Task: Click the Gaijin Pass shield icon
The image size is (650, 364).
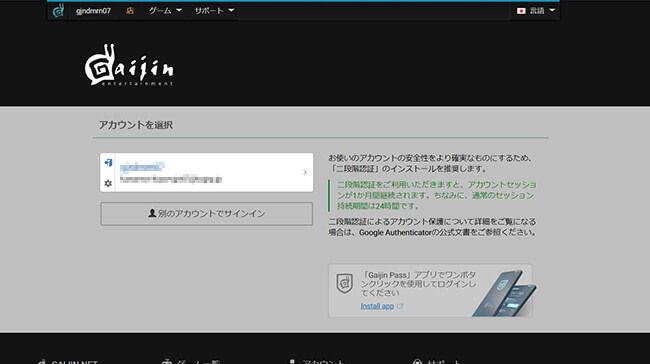Action: (x=344, y=283)
